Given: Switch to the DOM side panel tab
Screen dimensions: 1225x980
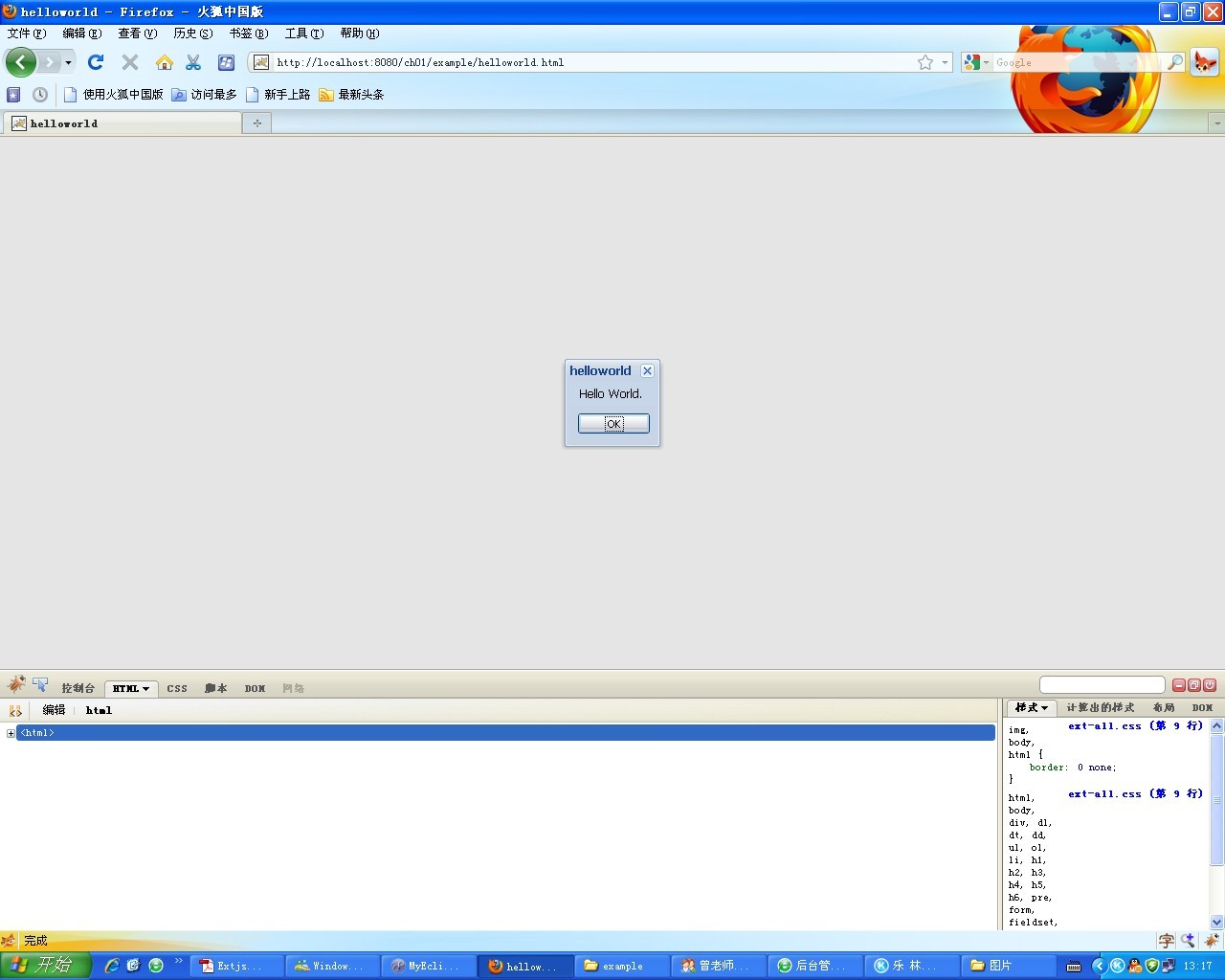Looking at the screenshot, I should pos(1203,708).
